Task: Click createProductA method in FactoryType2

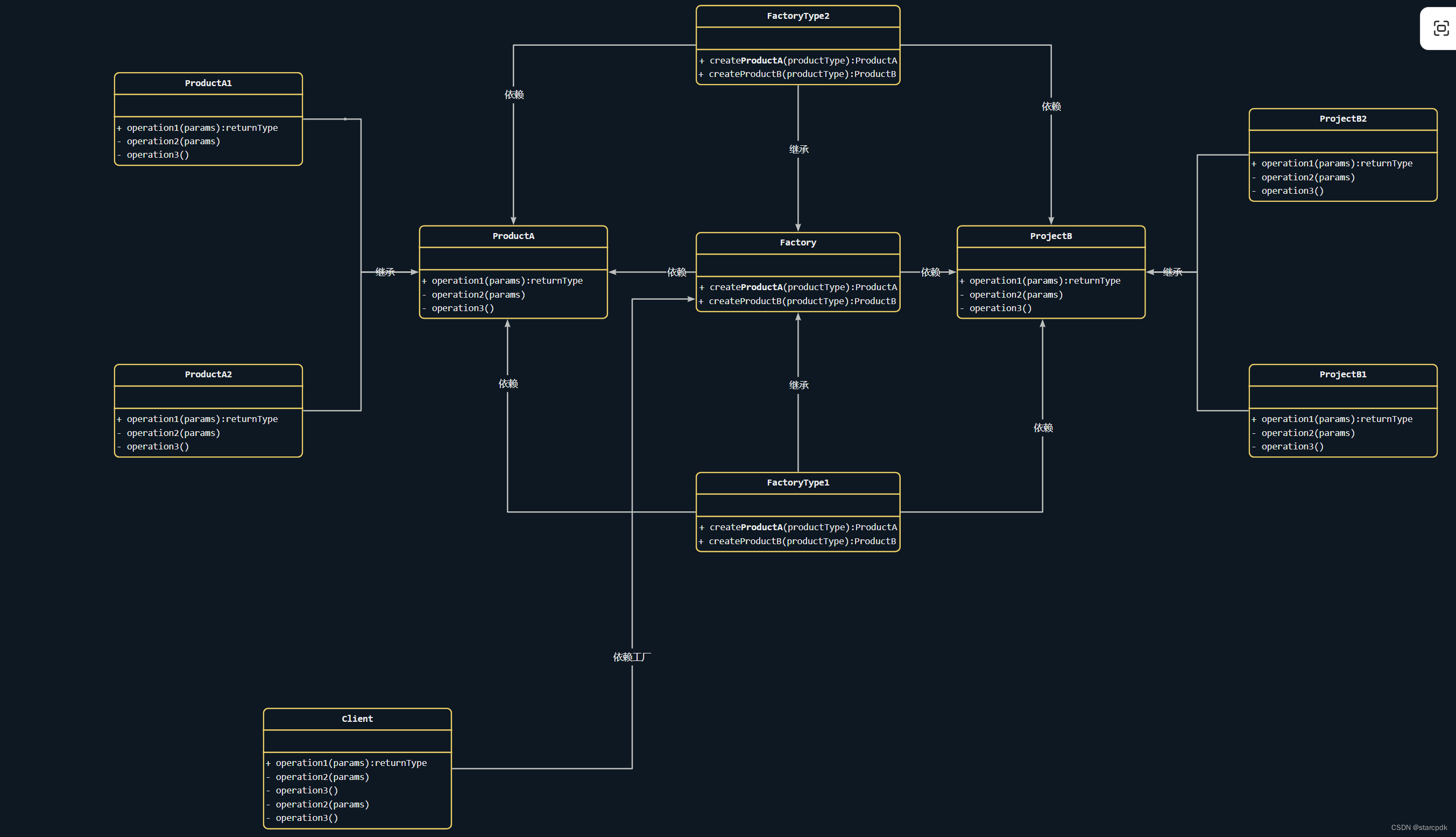Action: pos(797,60)
